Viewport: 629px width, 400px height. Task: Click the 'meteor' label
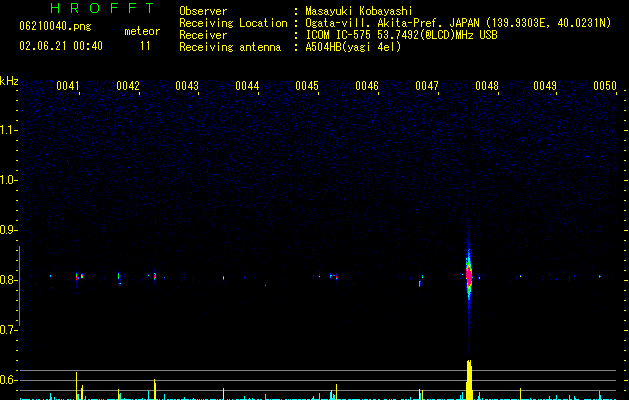point(142,31)
